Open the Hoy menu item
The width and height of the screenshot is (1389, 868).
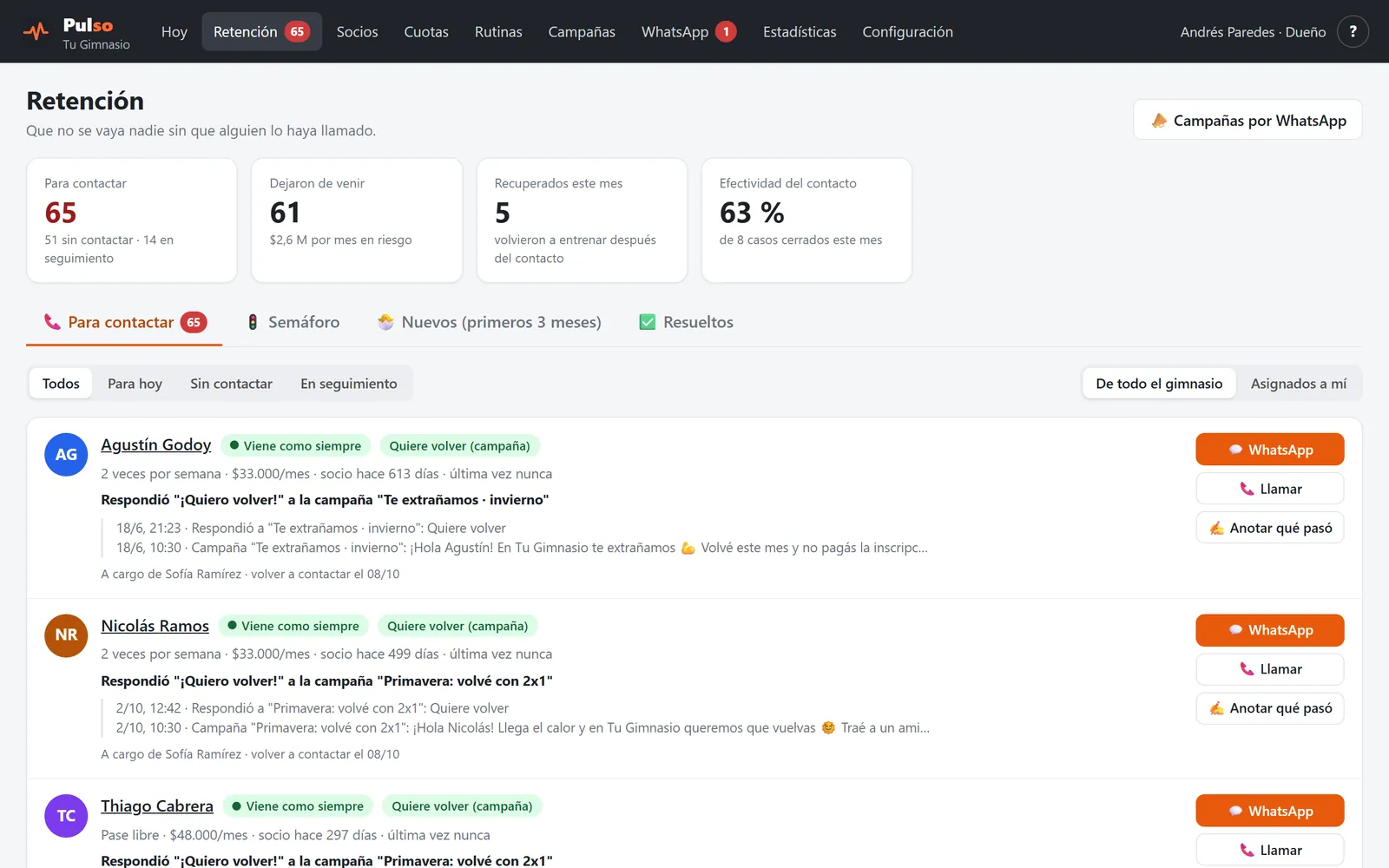click(174, 31)
